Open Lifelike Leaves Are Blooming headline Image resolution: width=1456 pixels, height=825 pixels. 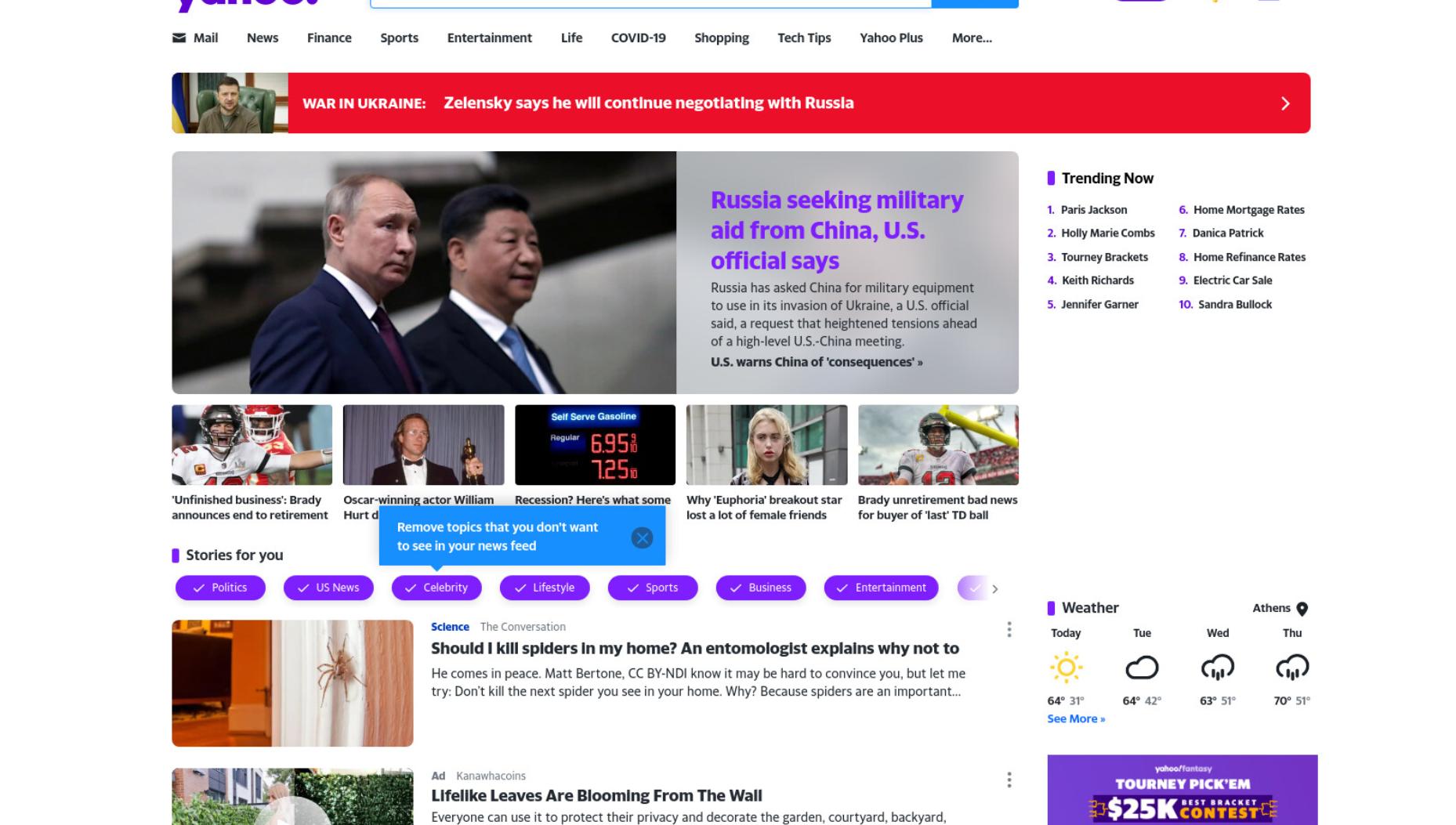[596, 796]
